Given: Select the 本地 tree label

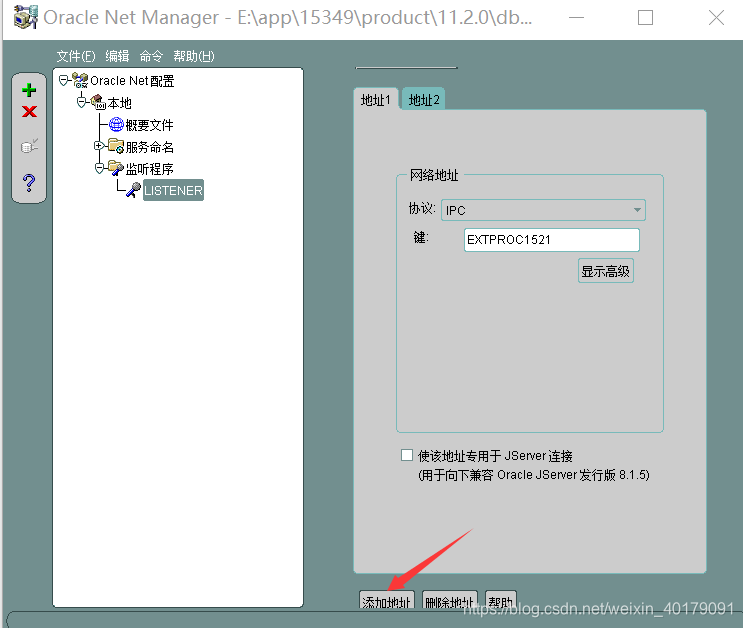Looking at the screenshot, I should pos(119,102).
